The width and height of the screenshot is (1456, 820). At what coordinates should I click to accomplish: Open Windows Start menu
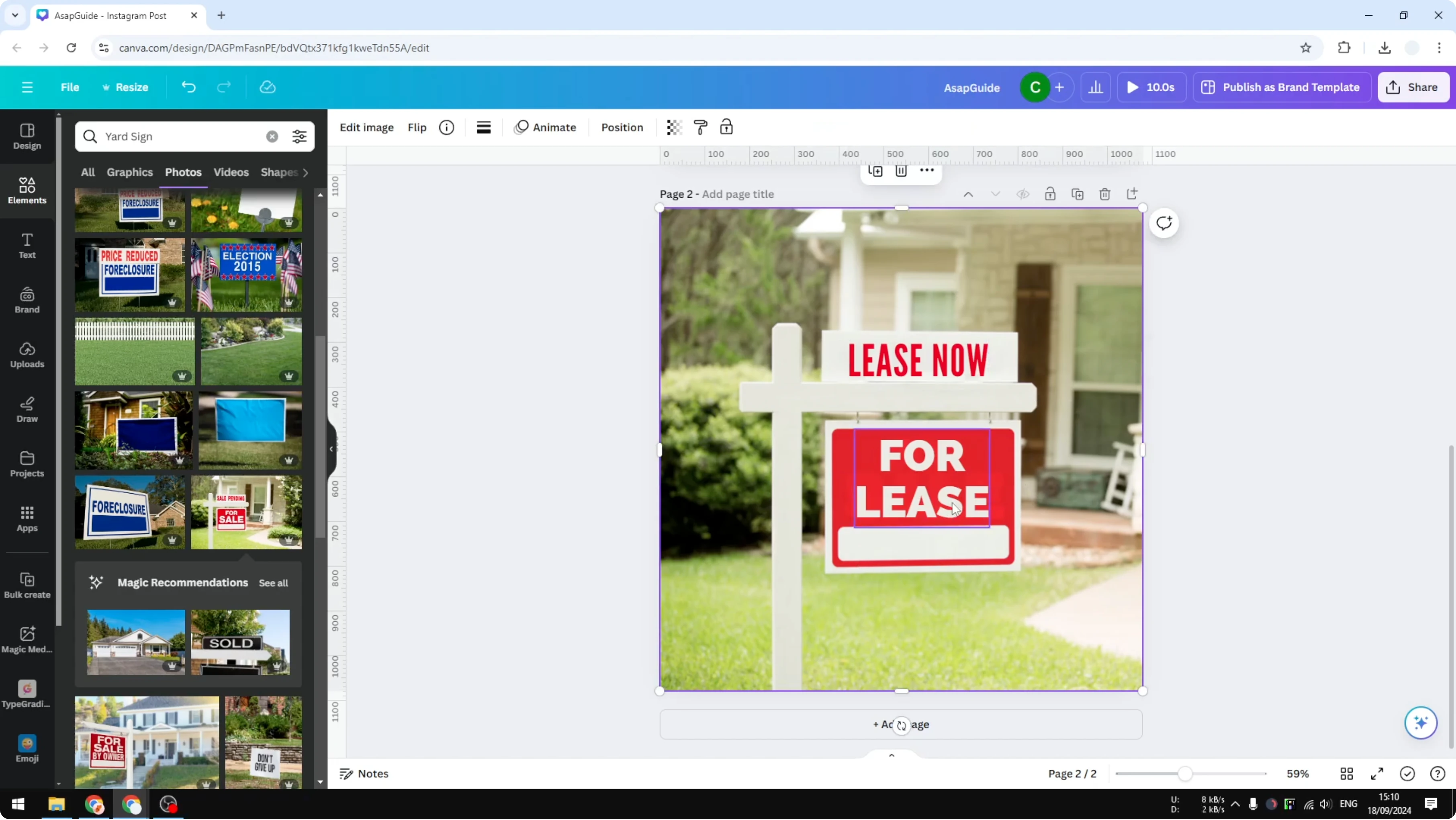tap(18, 804)
